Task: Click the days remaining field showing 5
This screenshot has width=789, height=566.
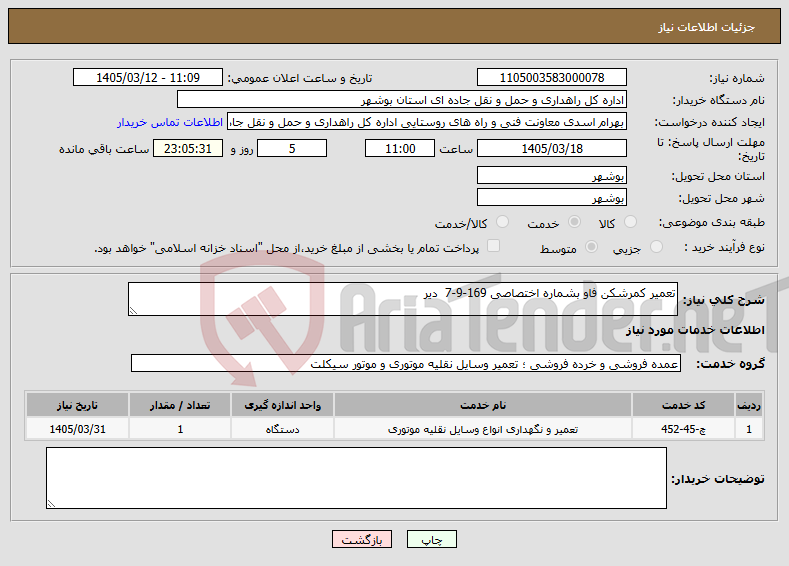Action: 292,148
